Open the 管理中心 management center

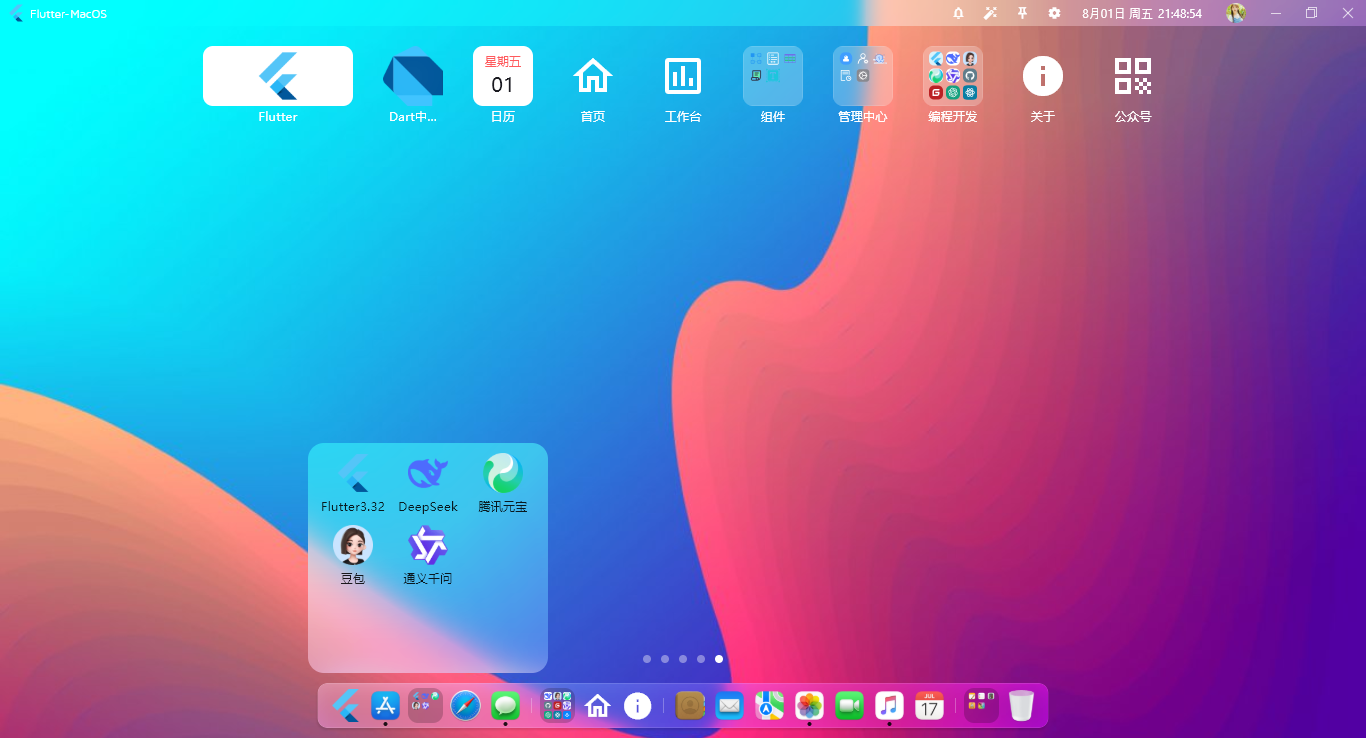(x=862, y=75)
